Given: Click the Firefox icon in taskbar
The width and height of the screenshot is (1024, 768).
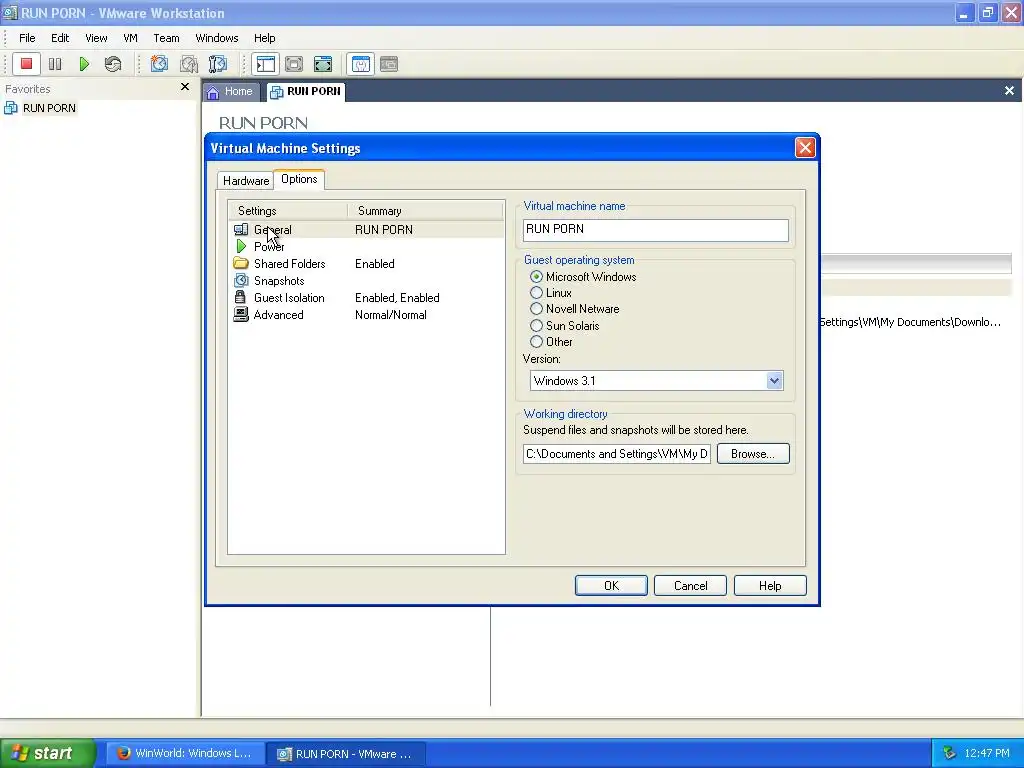Looking at the screenshot, I should tap(123, 753).
